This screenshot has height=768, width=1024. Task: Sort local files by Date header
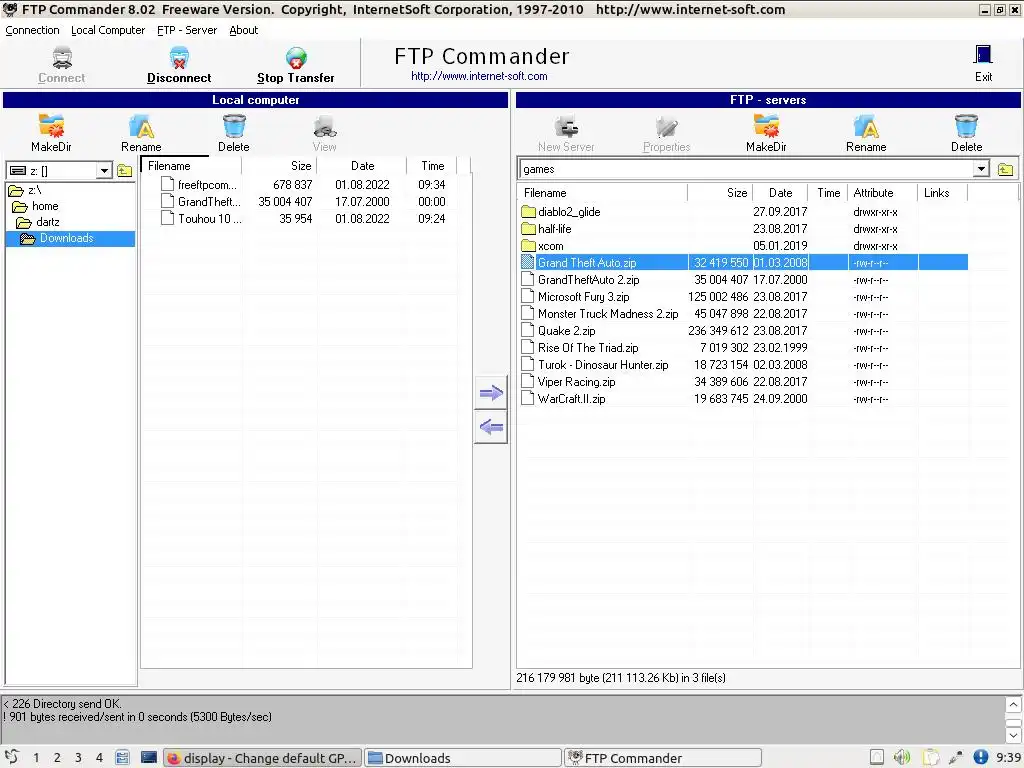pyautogui.click(x=362, y=166)
